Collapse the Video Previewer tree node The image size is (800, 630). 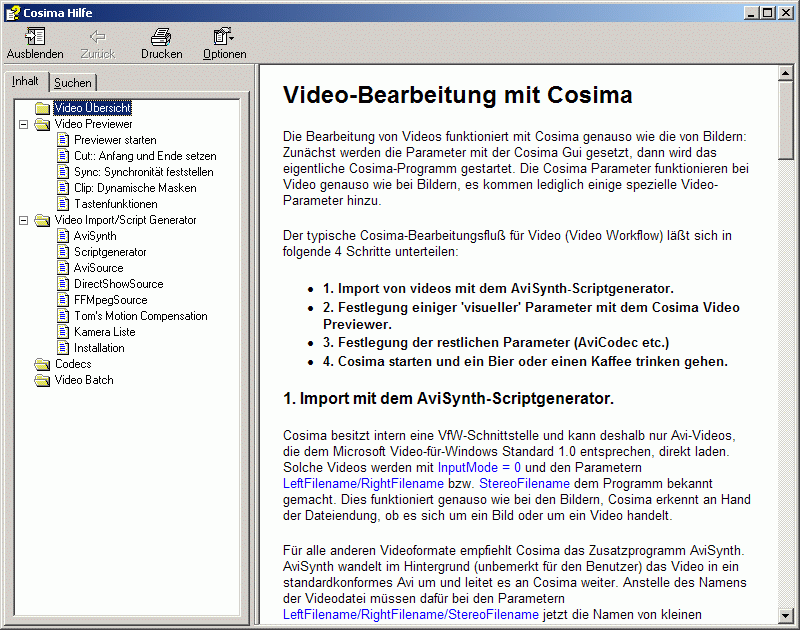pos(23,124)
